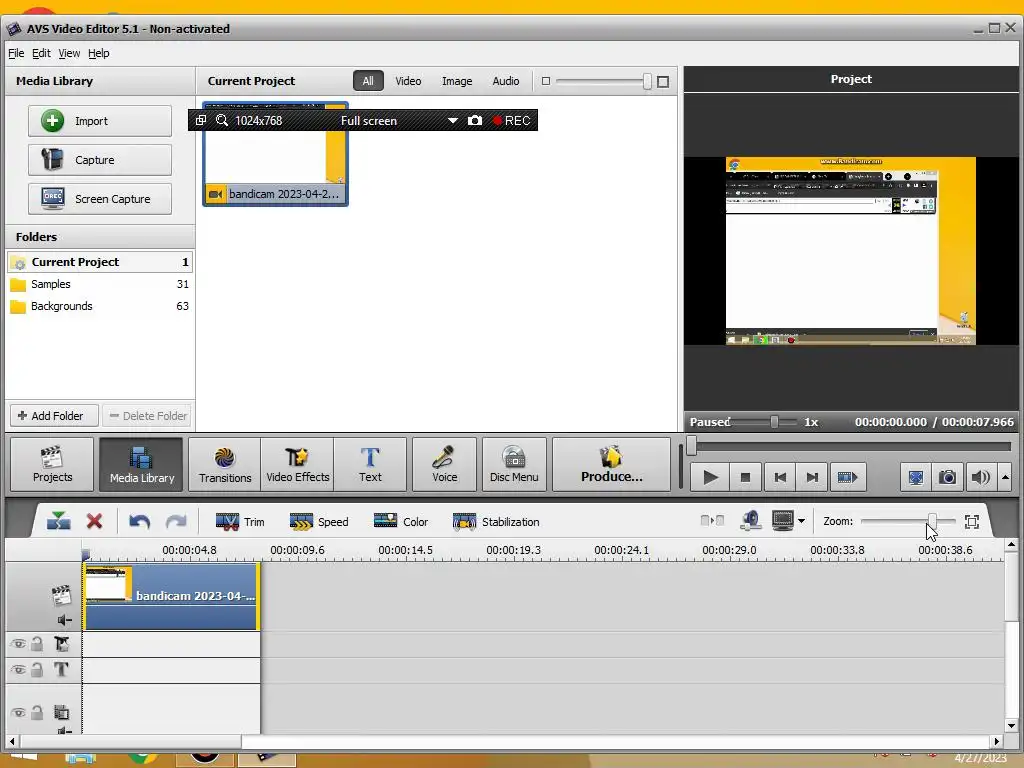Toggle visibility of the text track
The height and width of the screenshot is (768, 1024).
pos(18,669)
